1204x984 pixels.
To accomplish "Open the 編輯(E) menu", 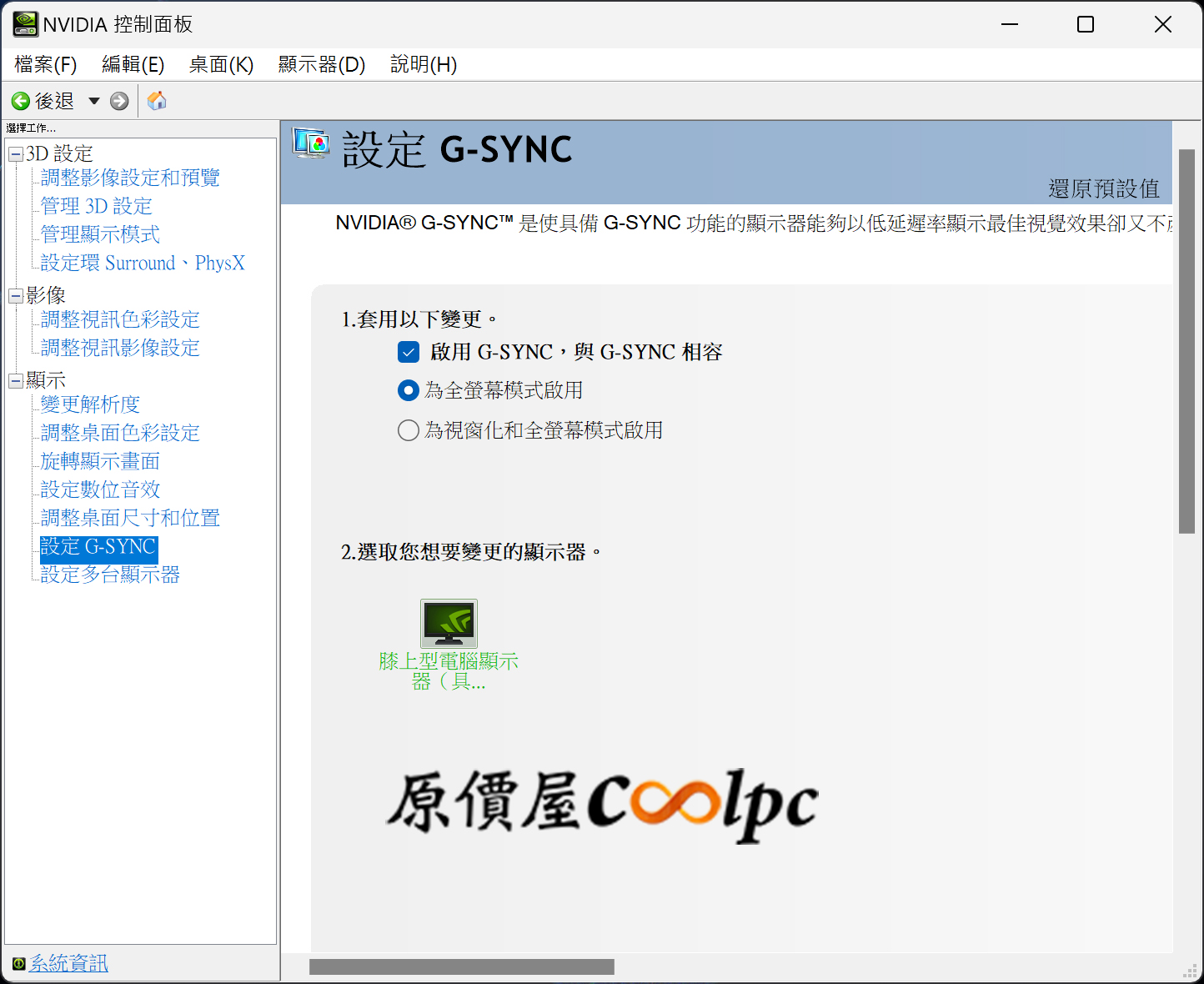I will tap(133, 64).
